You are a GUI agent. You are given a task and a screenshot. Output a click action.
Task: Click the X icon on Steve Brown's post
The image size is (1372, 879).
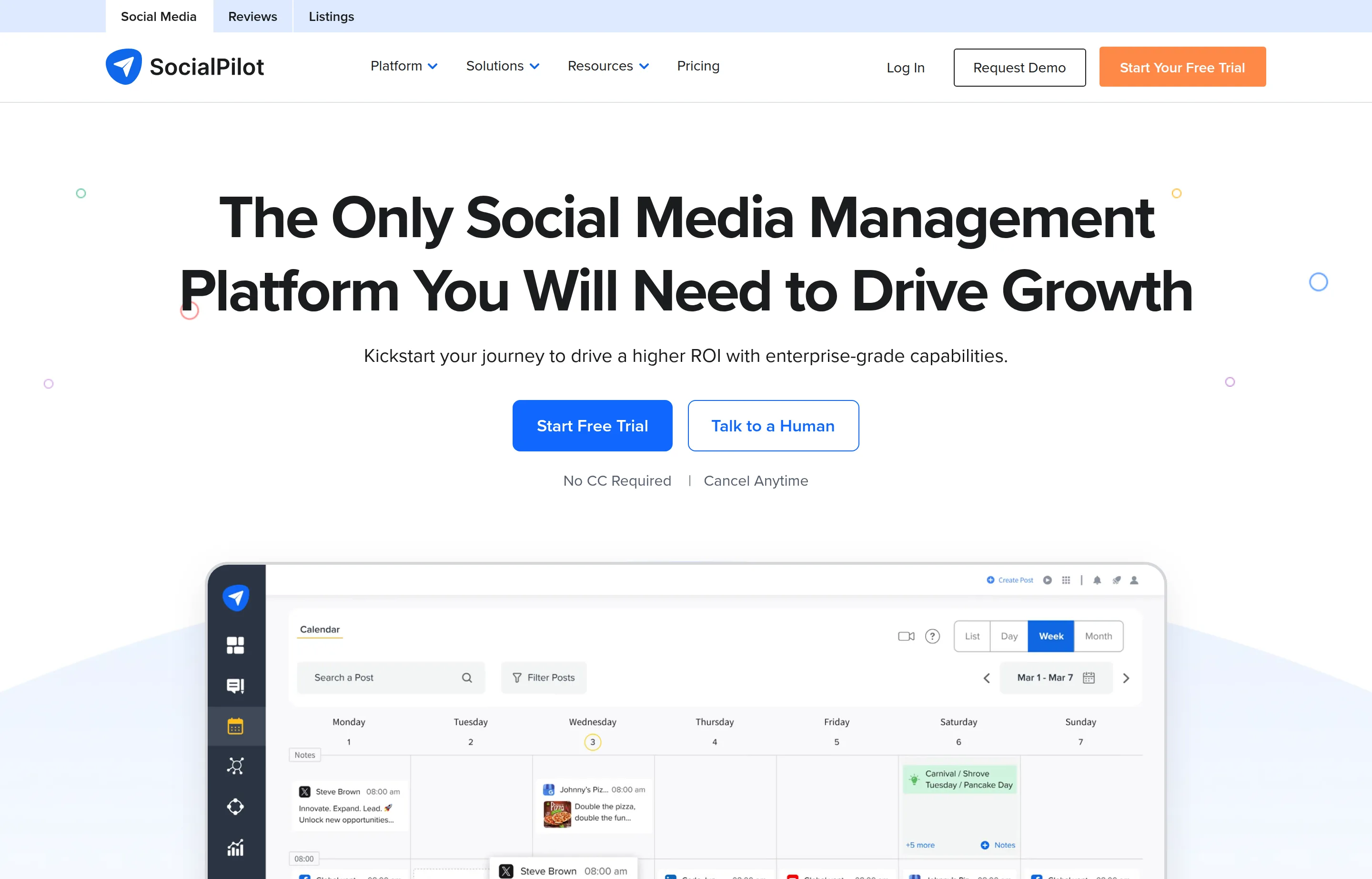tap(305, 792)
